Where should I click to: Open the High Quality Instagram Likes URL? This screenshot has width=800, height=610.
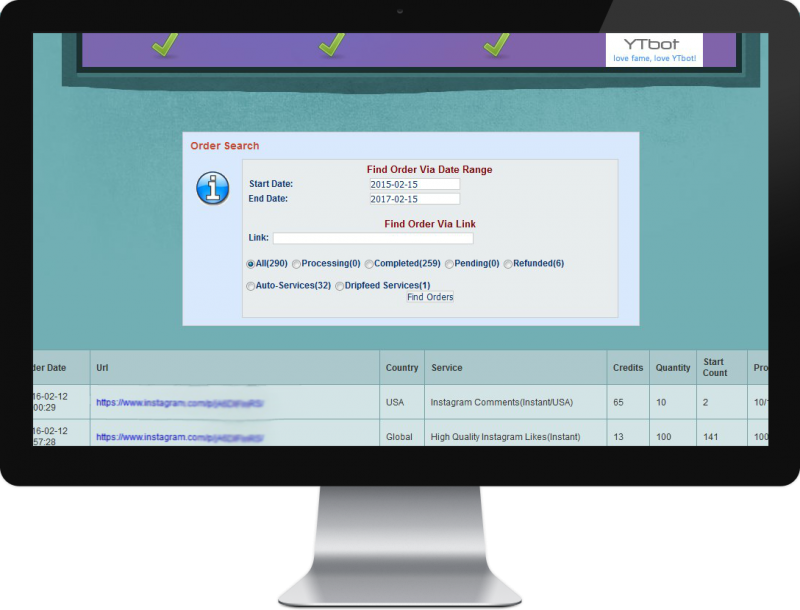pyautogui.click(x=180, y=437)
